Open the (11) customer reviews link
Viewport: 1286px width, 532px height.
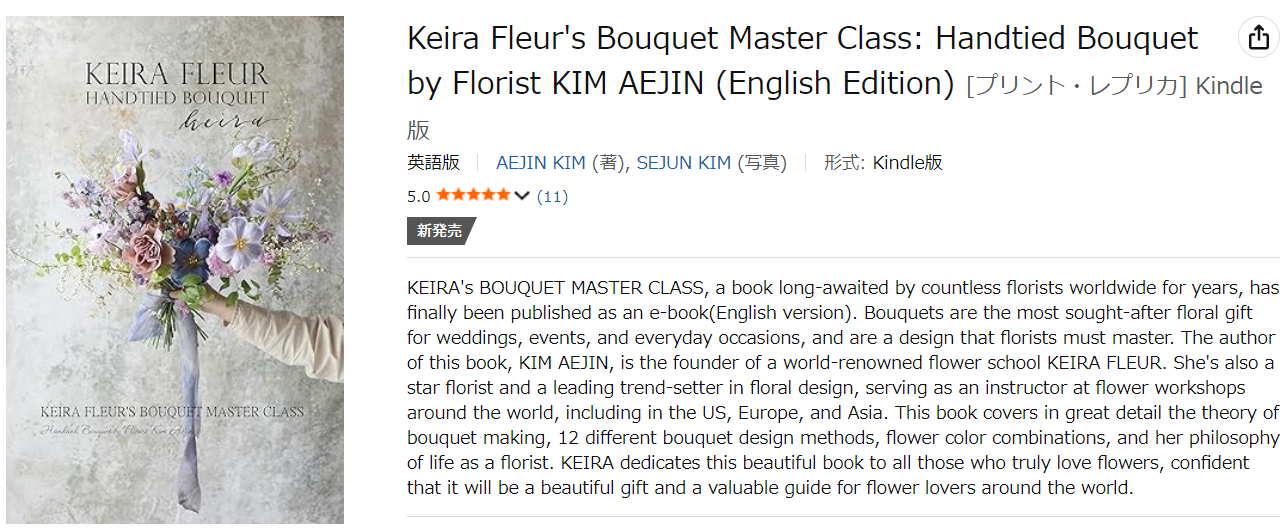(552, 196)
